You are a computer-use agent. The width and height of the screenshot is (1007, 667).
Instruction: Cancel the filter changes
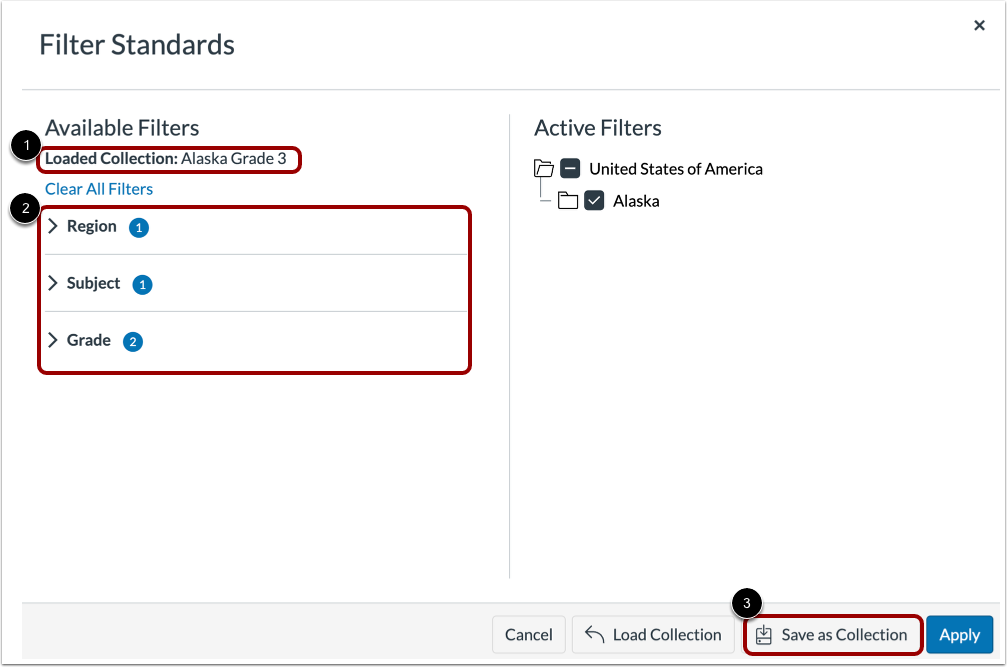click(528, 634)
